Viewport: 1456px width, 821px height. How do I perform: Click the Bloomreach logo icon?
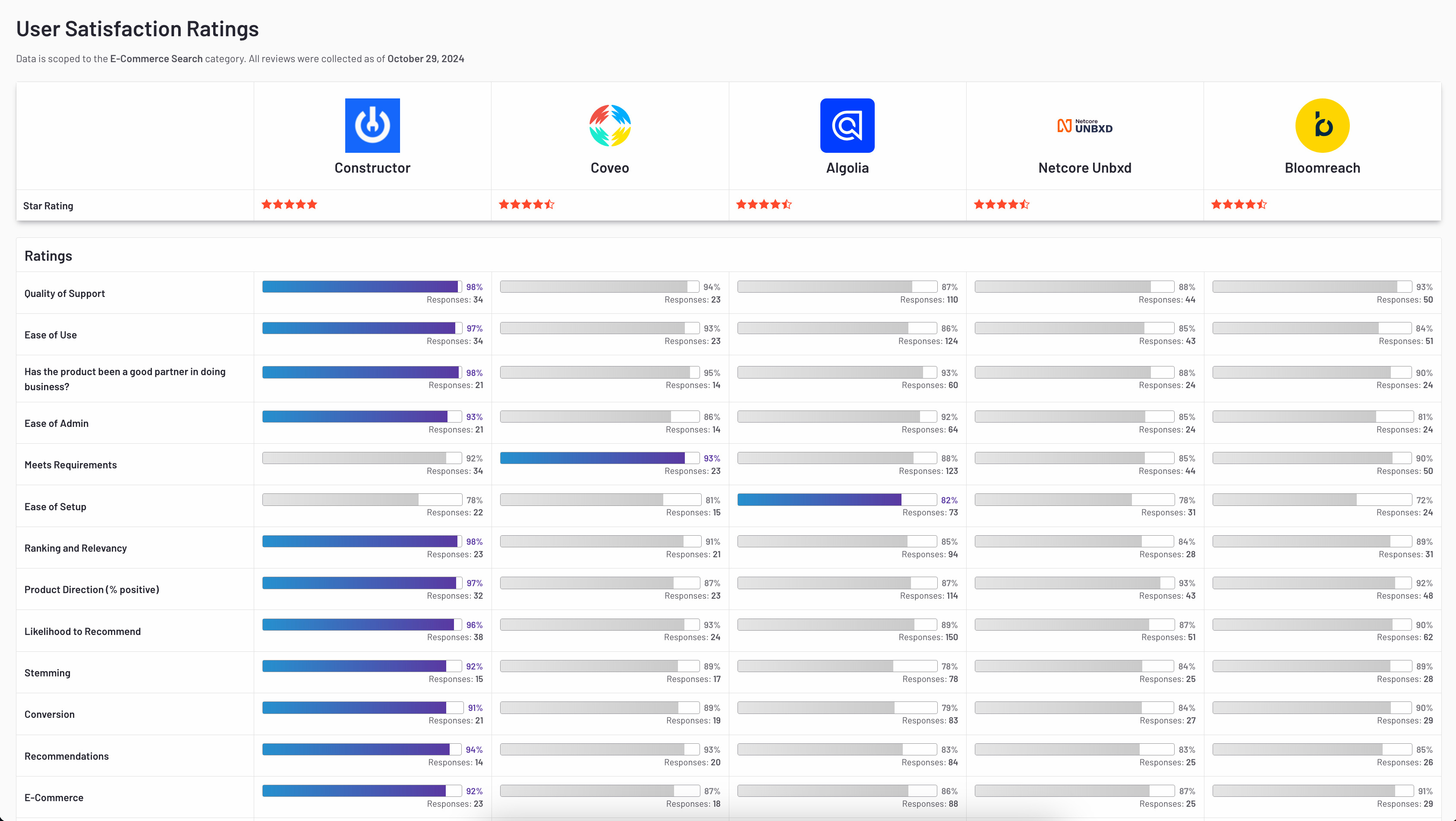coord(1322,126)
